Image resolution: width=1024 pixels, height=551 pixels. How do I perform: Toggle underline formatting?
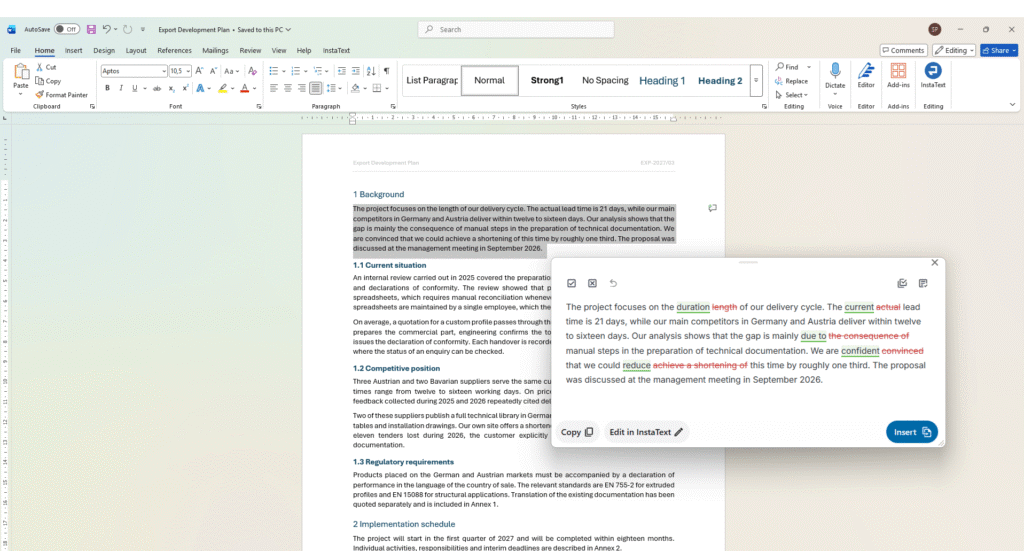pyautogui.click(x=135, y=89)
